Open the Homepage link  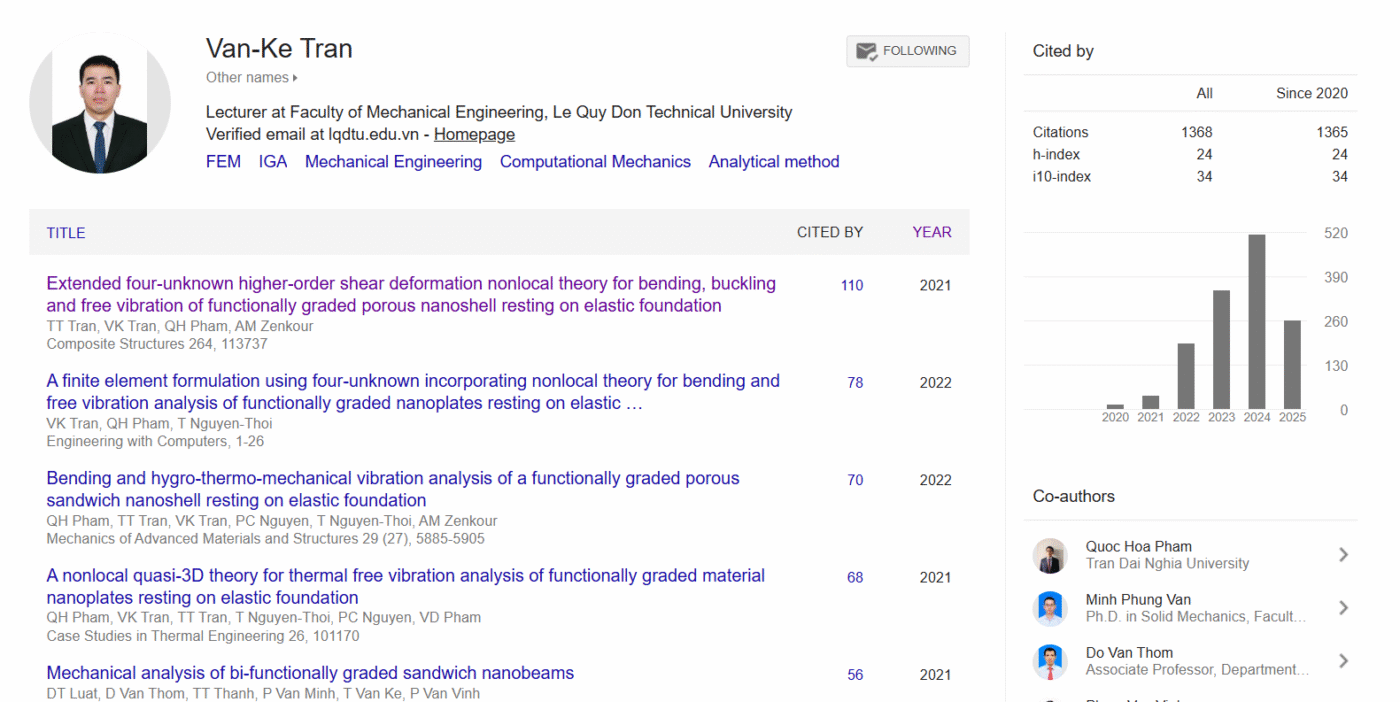pyautogui.click(x=474, y=134)
